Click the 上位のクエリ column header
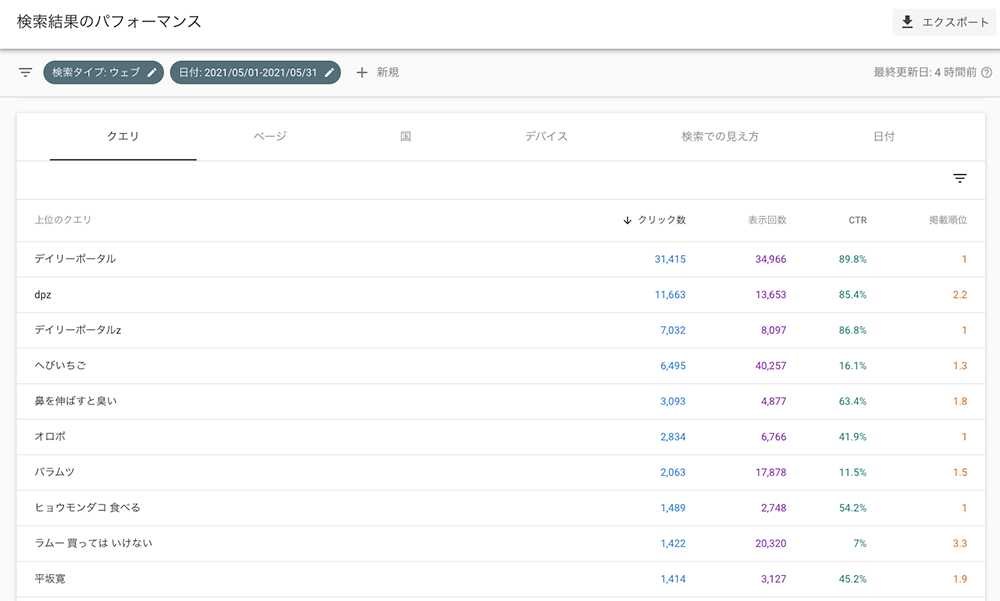 [62, 220]
